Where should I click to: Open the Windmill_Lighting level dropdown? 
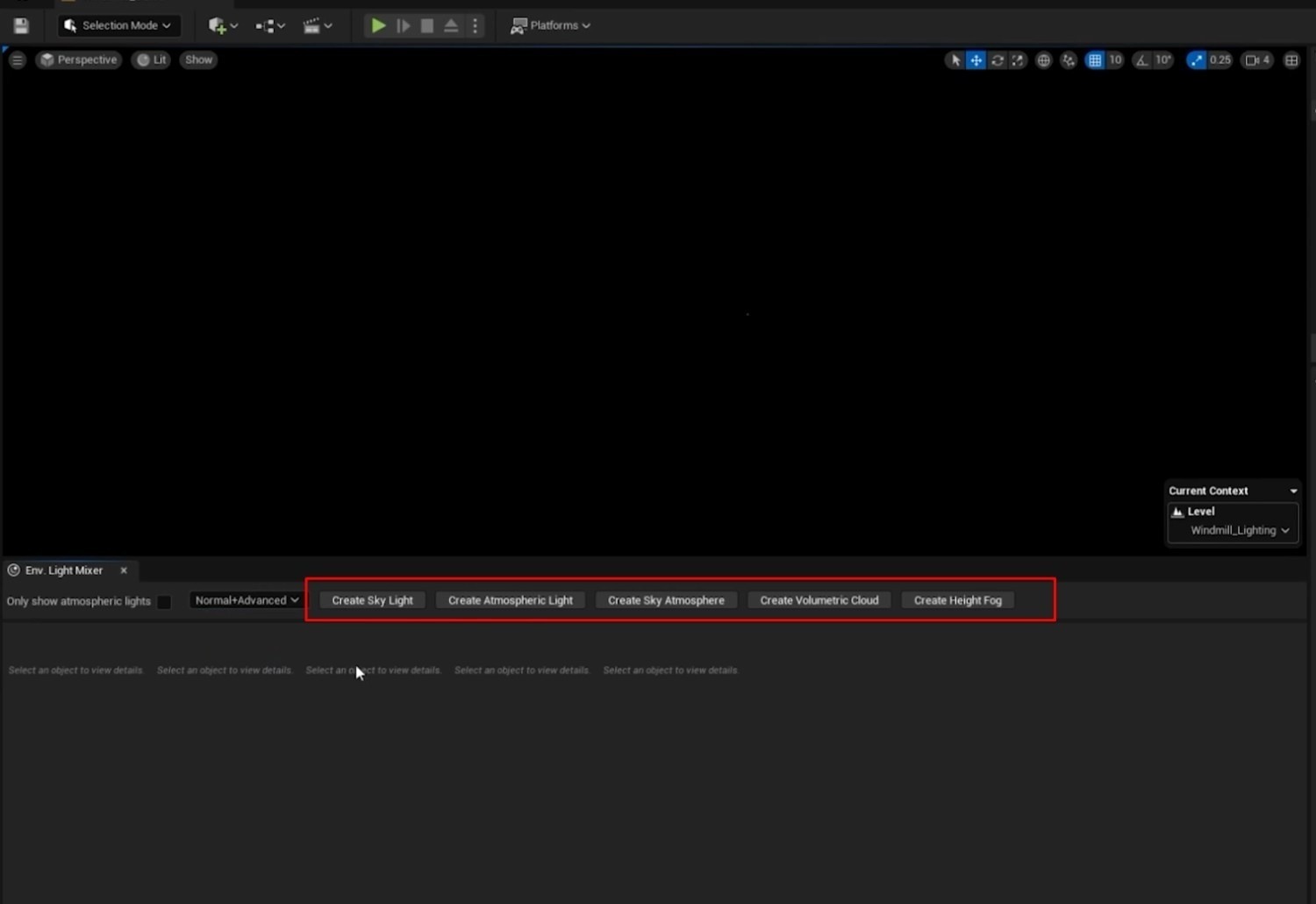click(1240, 530)
